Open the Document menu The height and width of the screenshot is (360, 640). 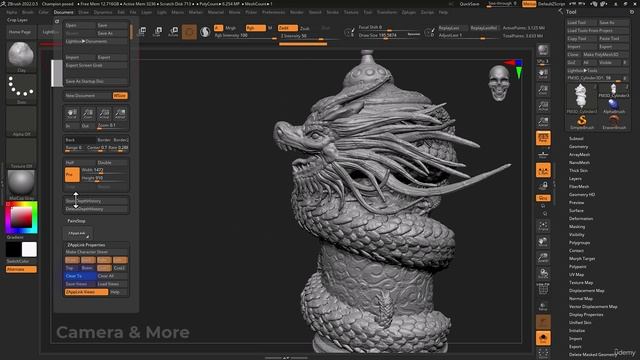coord(63,12)
